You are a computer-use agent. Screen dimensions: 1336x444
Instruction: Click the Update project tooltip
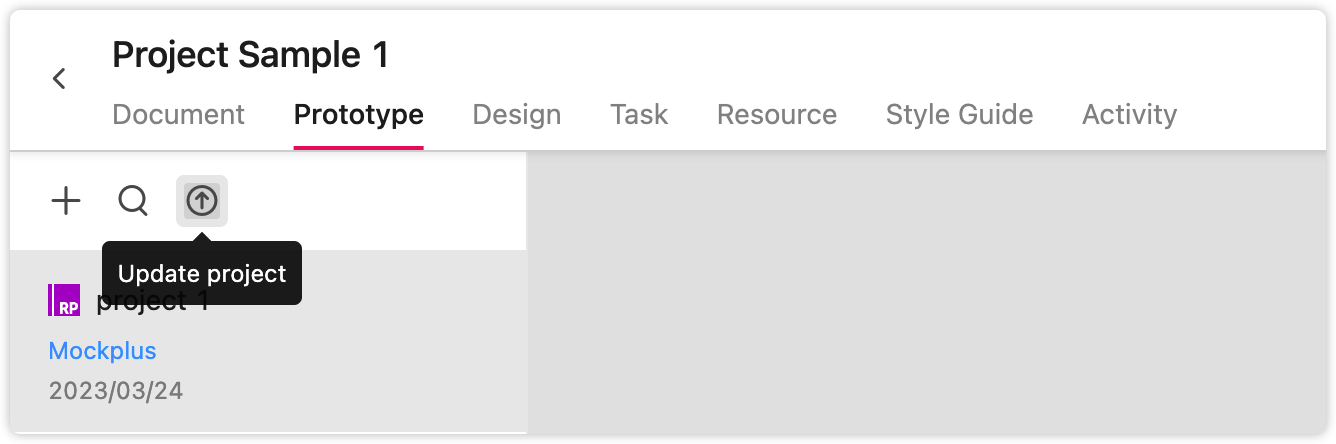click(x=202, y=273)
